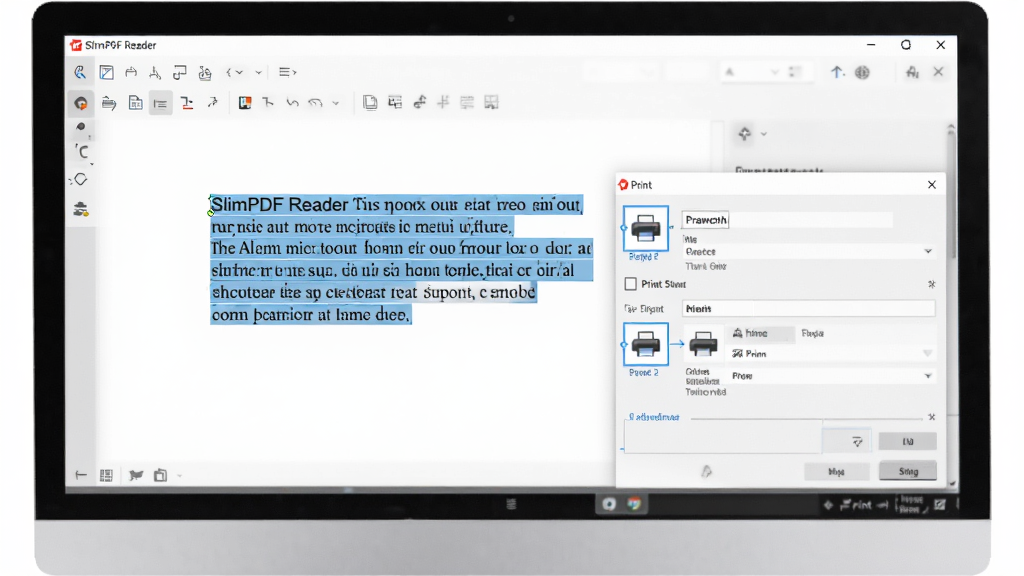Click the globe icon in the top-right toolbar
Viewport: 1024px width, 576px height.
click(862, 72)
